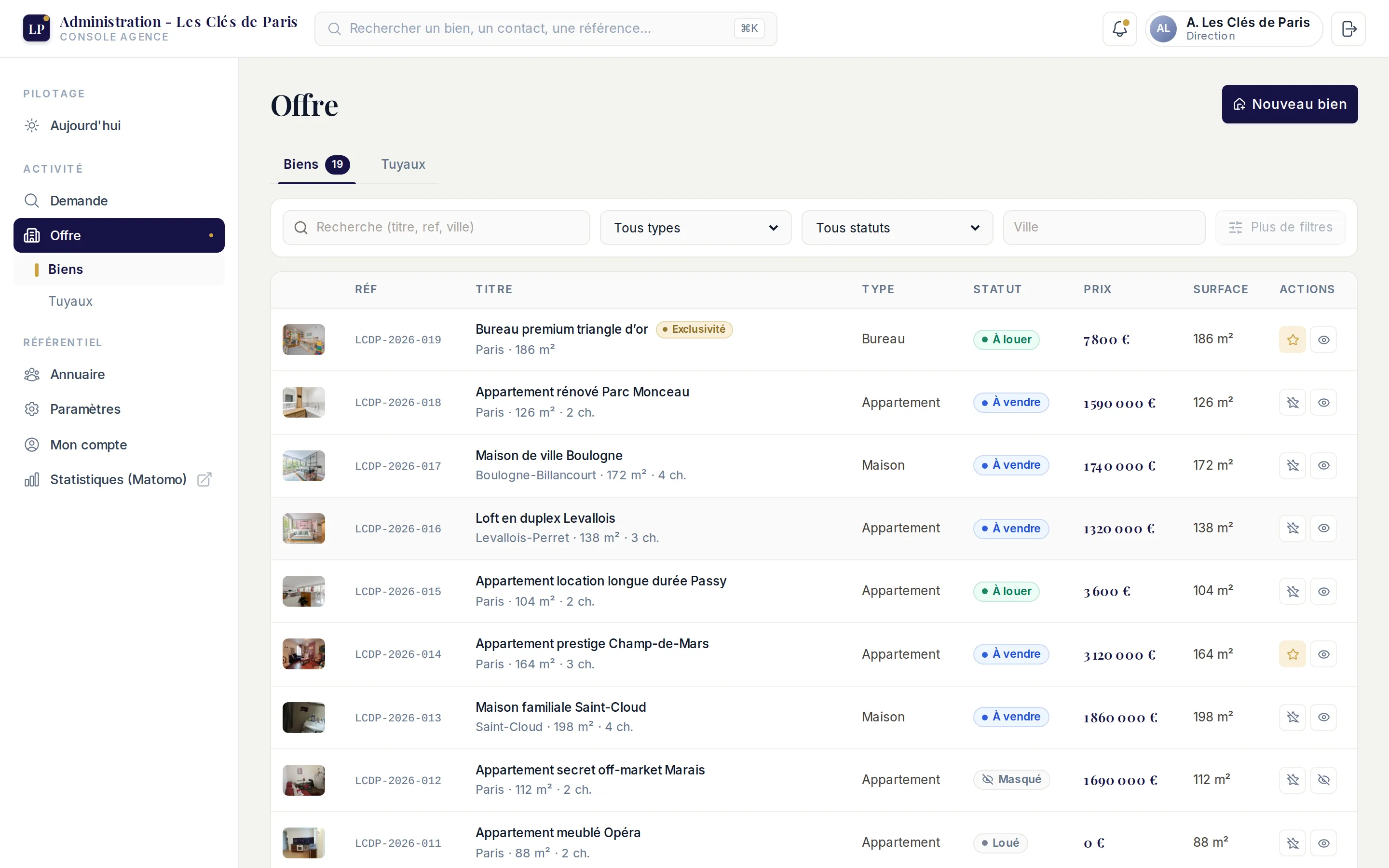
Task: Click the price 3 120 000 €
Action: (1119, 655)
